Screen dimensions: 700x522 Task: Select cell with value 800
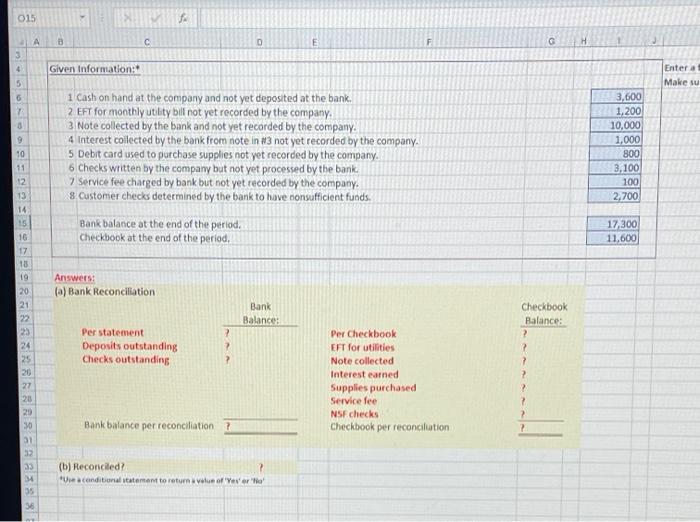(615, 154)
